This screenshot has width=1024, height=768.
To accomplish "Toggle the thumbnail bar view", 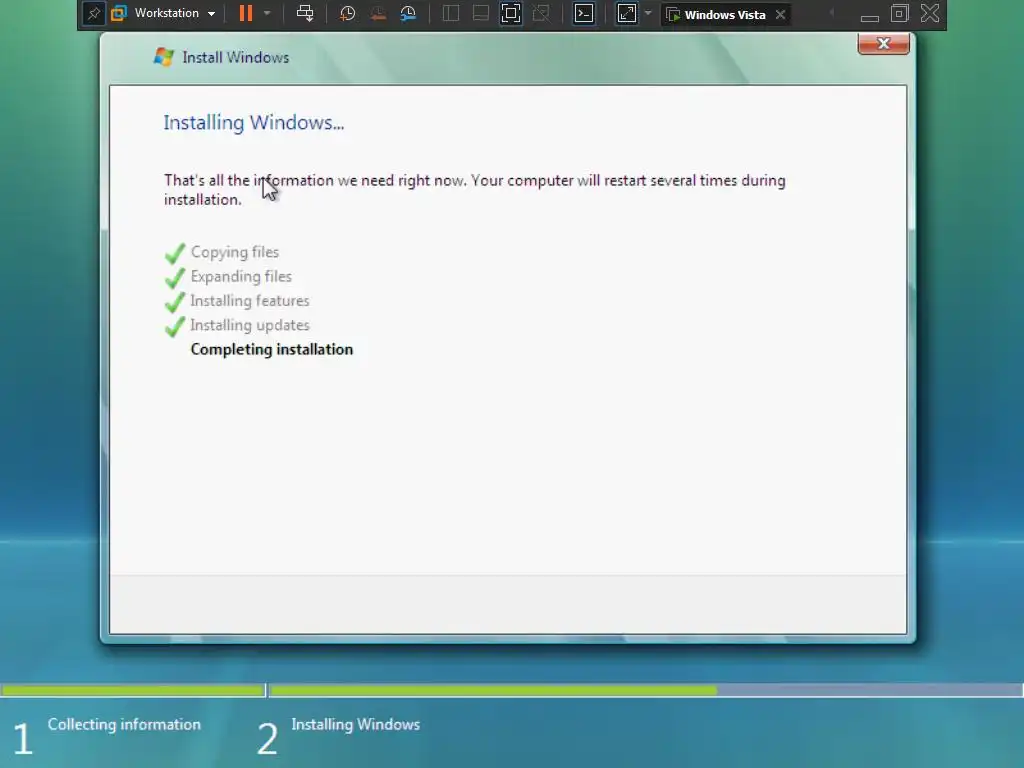I will point(481,13).
